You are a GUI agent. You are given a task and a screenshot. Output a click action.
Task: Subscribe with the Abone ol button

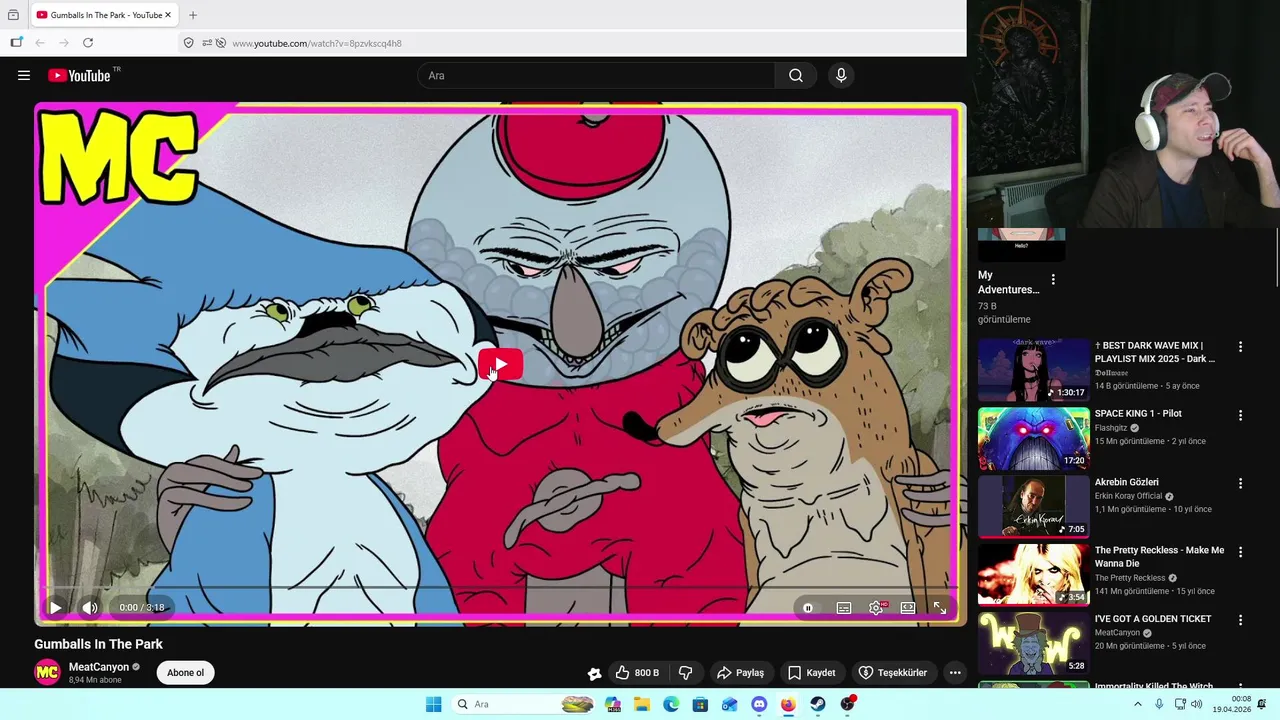185,673
